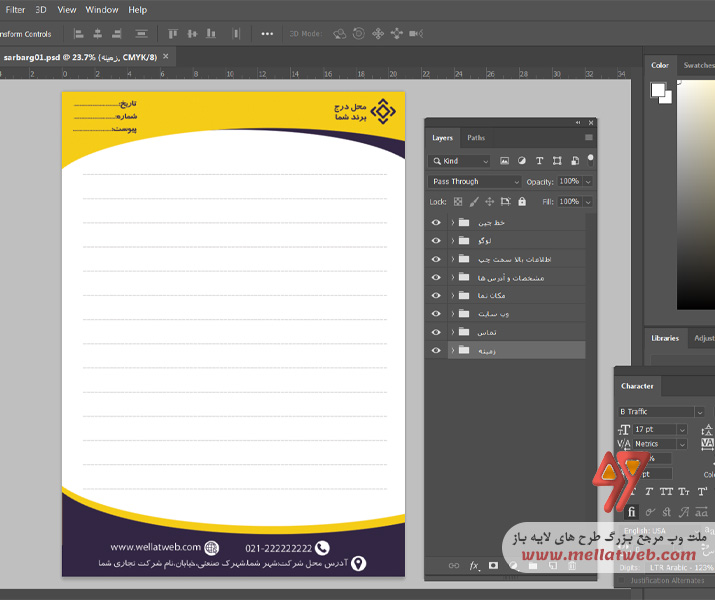Viewport: 715px width, 600px height.
Task: Toggle the layer filtering on/off switch
Action: pyautogui.click(x=591, y=160)
